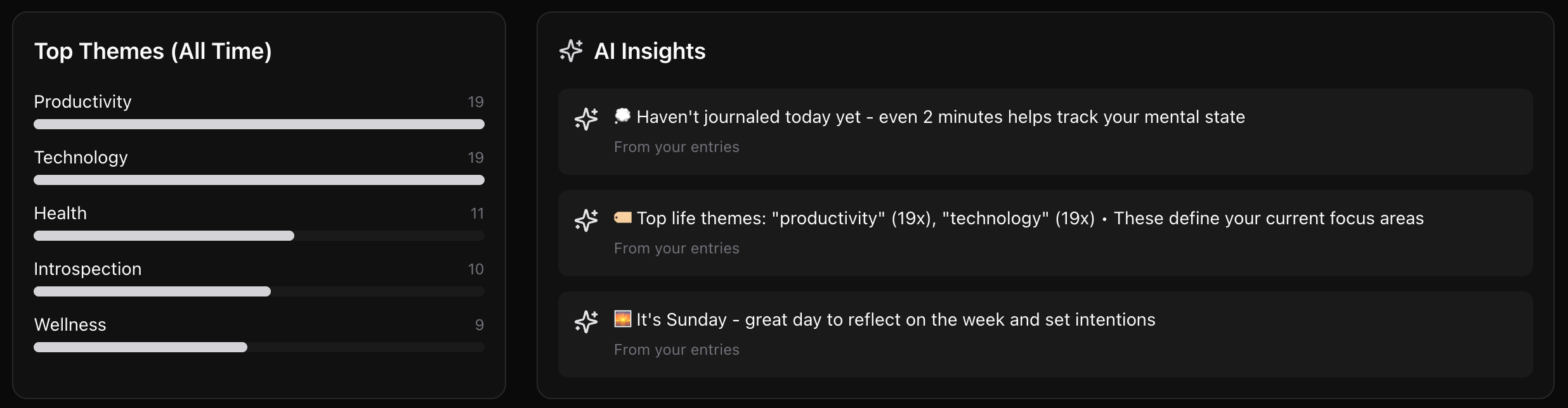Open the "Top life themes" insight card
Screen dimensions: 1568x408
pos(1045,233)
